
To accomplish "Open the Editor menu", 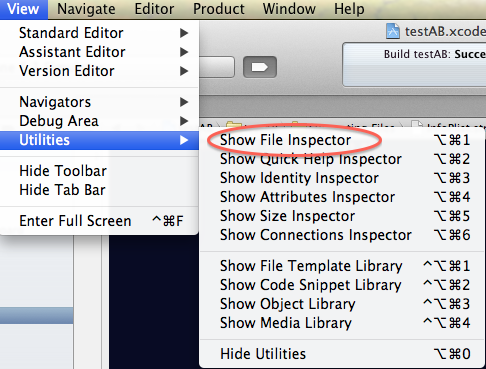I will [154, 9].
